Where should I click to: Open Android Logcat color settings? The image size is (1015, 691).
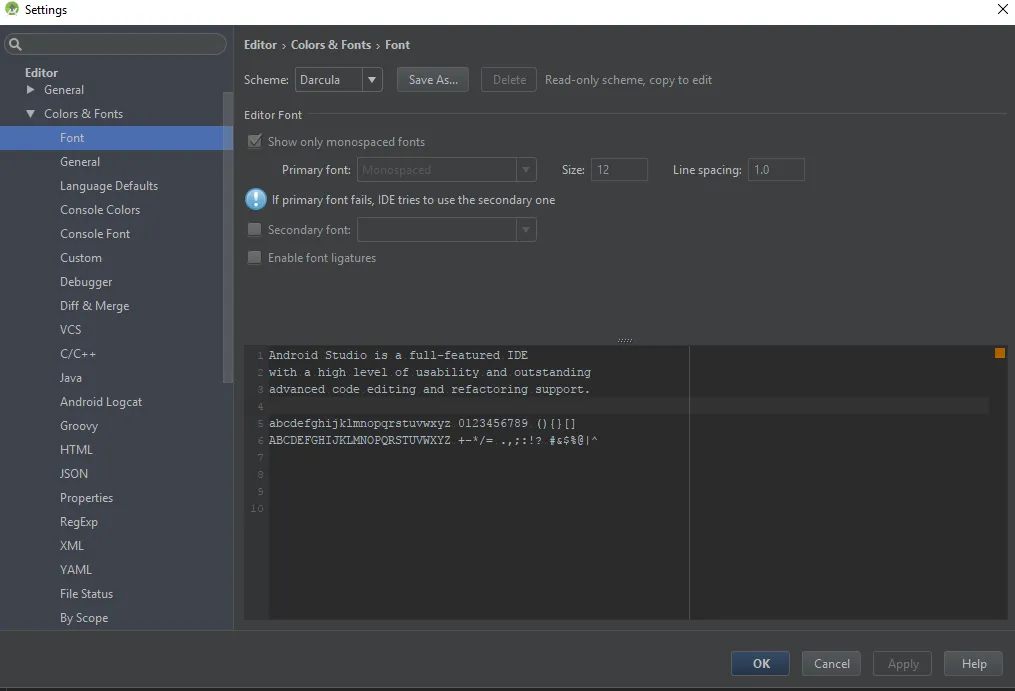click(101, 402)
